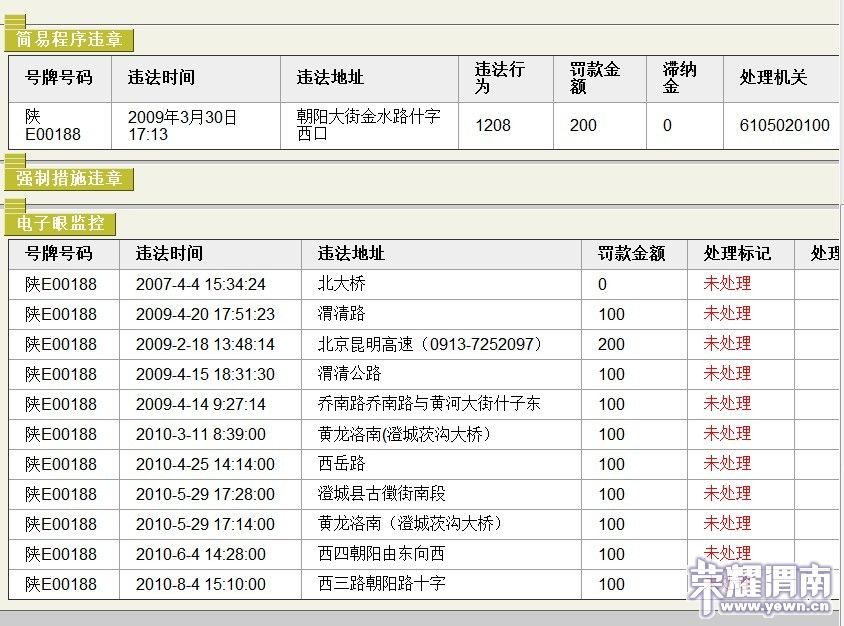Click the 未处理 status for 北大桥 row

tap(727, 284)
